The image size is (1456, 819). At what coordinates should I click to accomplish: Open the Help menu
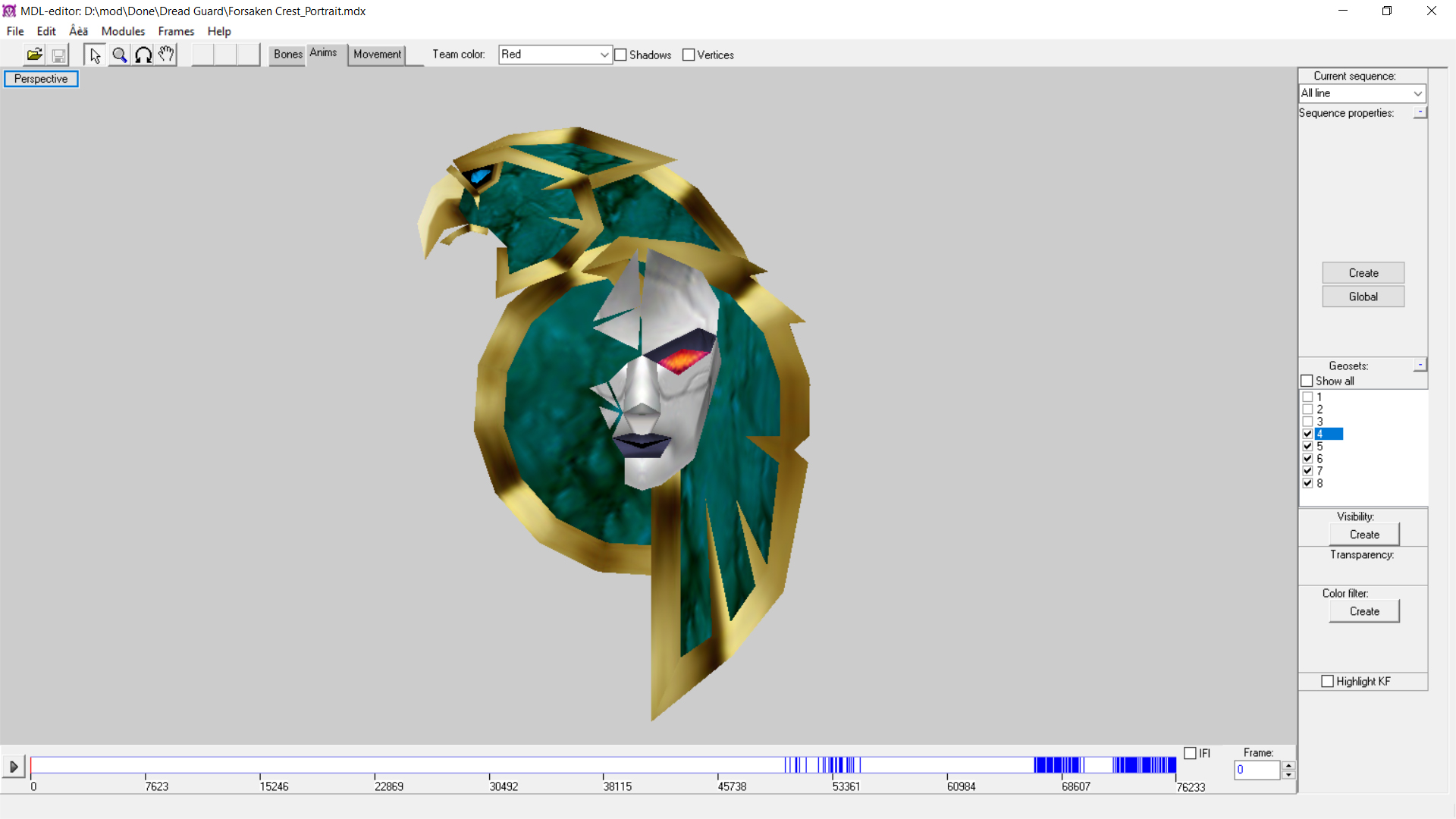[219, 31]
